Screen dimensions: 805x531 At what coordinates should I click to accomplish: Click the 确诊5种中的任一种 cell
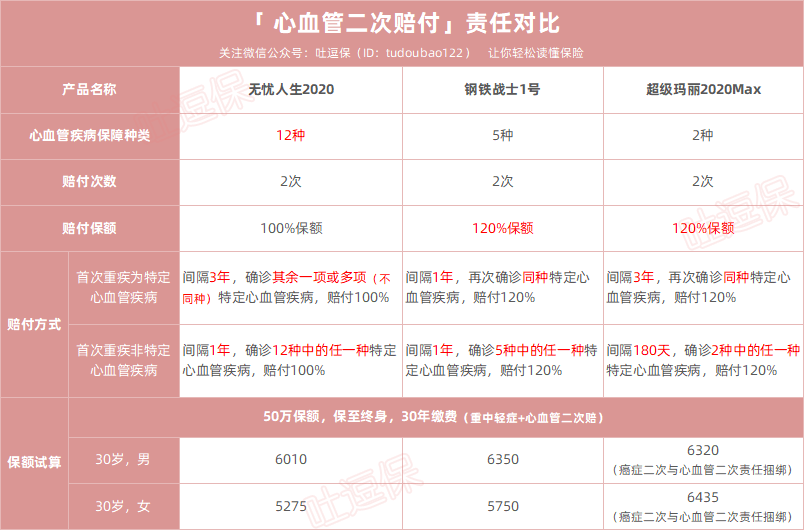(503, 361)
